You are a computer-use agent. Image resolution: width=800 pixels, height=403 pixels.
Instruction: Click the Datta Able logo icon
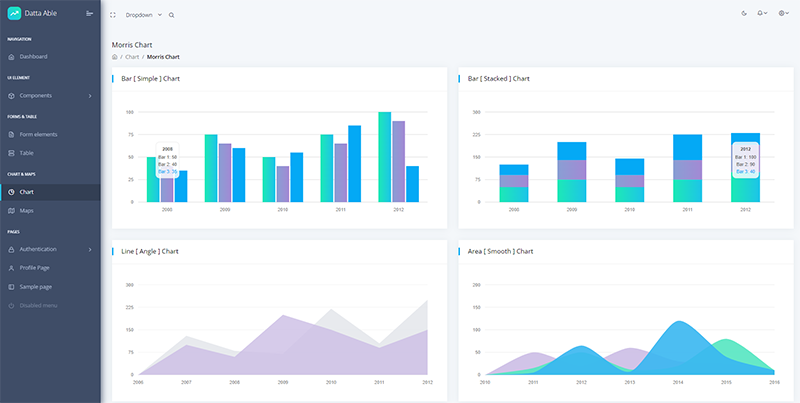pos(14,14)
